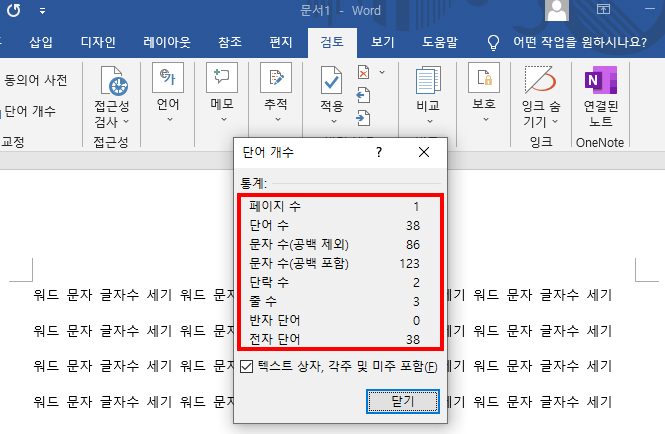Viewport: 665px width, 434px height.
Task: Click the 추적 track changes icon
Action: (276, 78)
